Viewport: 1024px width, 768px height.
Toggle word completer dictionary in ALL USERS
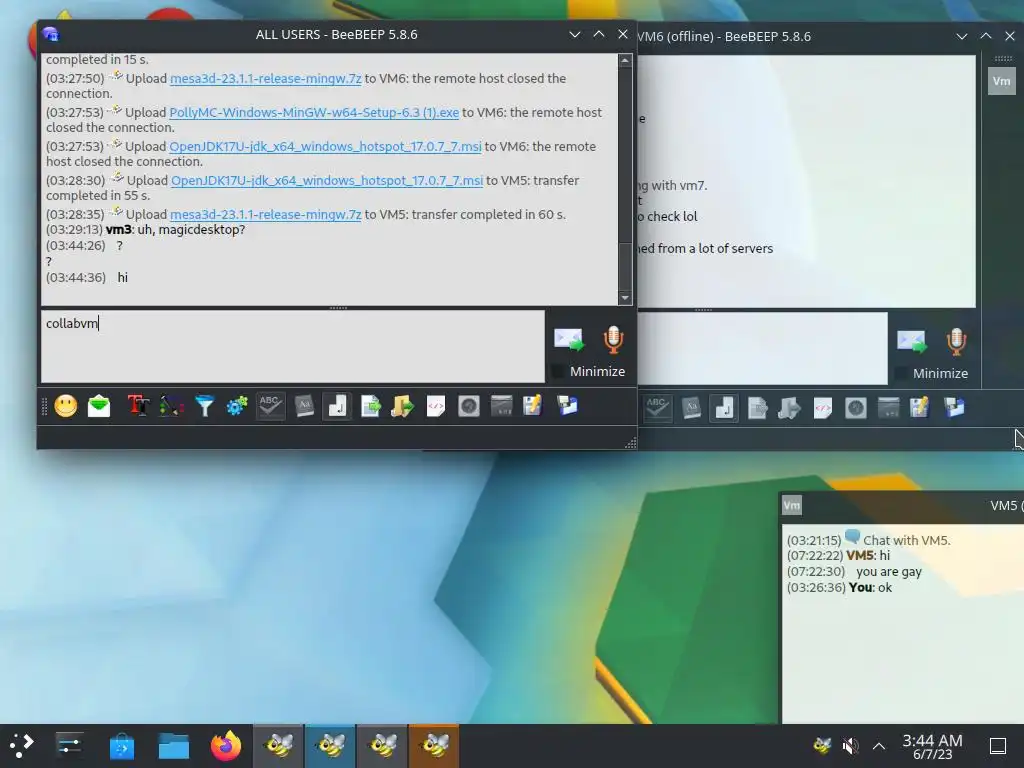[304, 406]
